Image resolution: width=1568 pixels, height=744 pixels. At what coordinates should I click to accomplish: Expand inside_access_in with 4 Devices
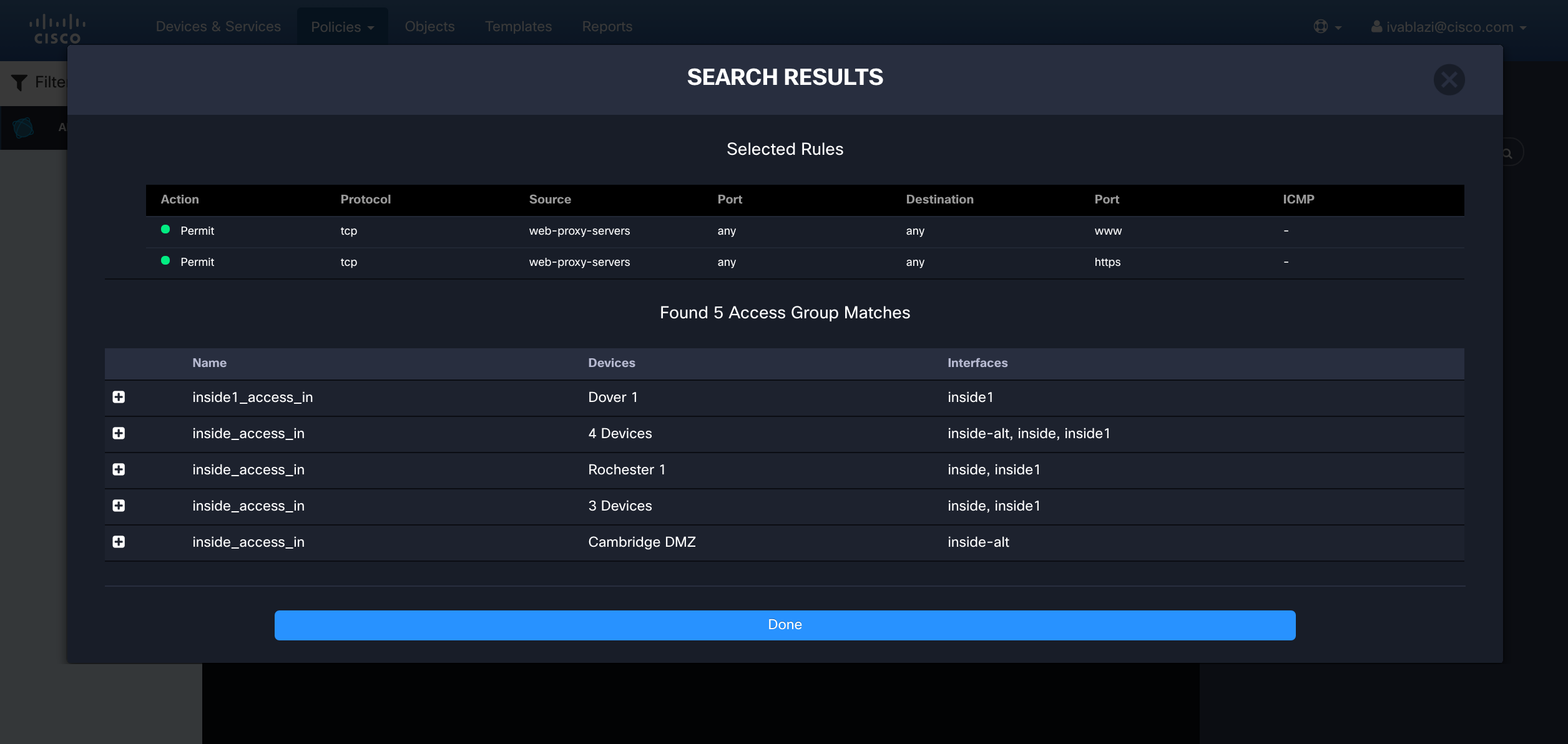click(119, 433)
